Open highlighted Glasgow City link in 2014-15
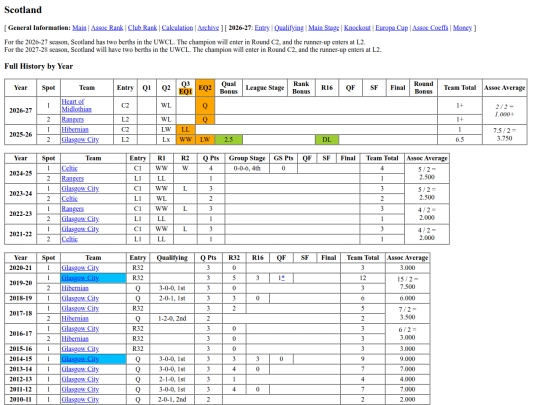This screenshot has width=540, height=405. pos(80,359)
